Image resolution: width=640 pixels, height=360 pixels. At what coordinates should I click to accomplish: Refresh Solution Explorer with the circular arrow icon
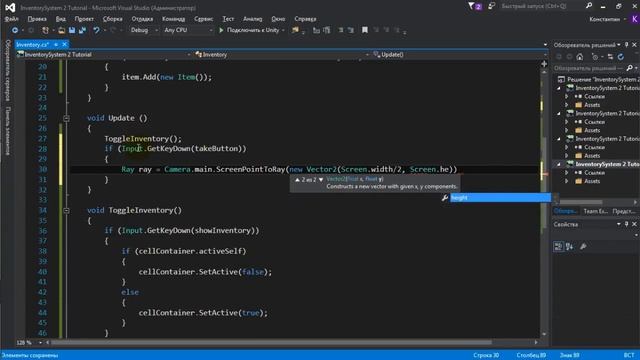coord(621,57)
